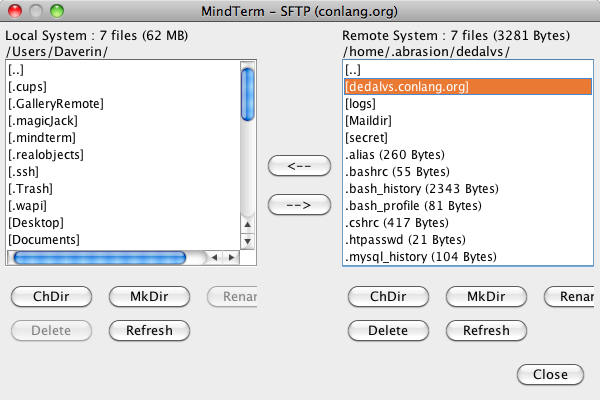
Task: Click the local list vertical scrollbar thumb
Action: tap(248, 94)
